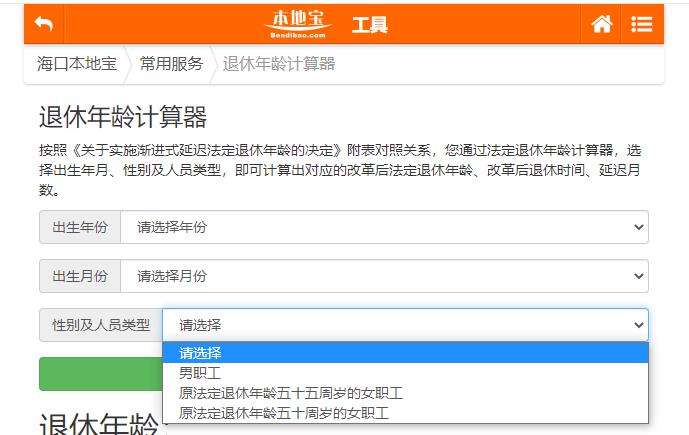Select 原法定退休年龄五十周岁的女职工 option
The height and width of the screenshot is (435, 689).
pyautogui.click(x=405, y=413)
